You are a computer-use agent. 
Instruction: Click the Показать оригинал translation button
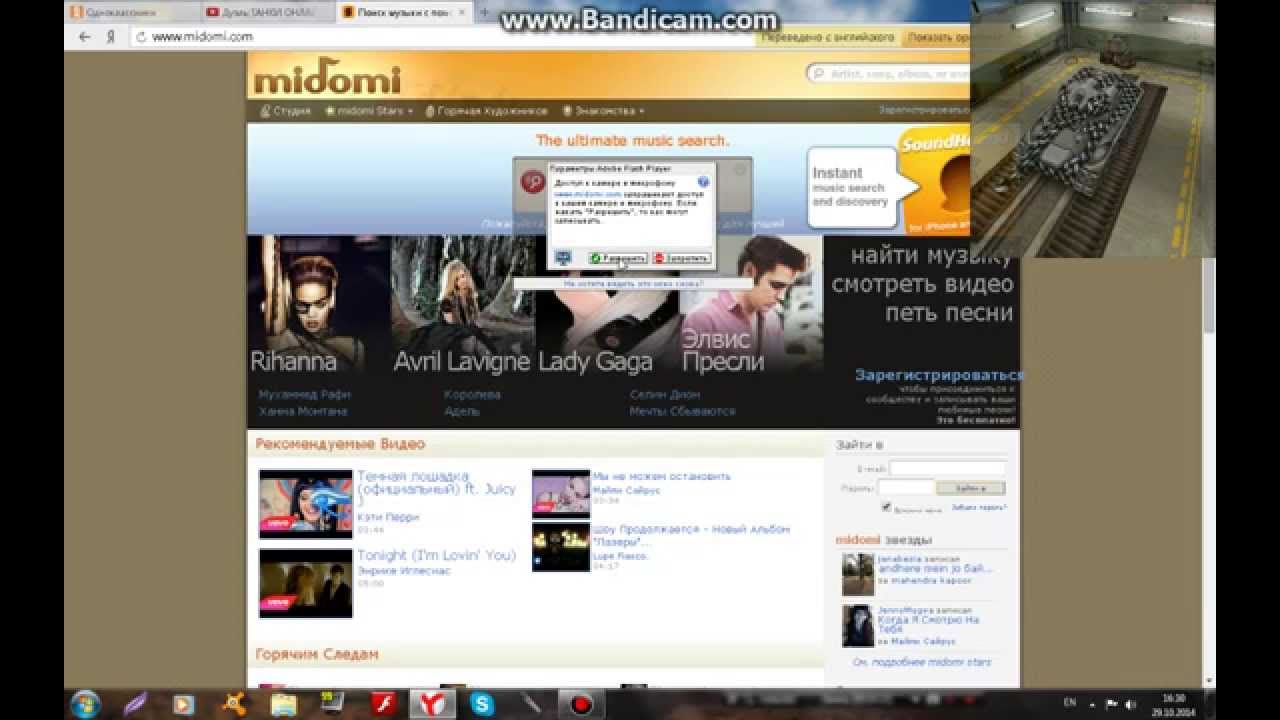tap(937, 37)
